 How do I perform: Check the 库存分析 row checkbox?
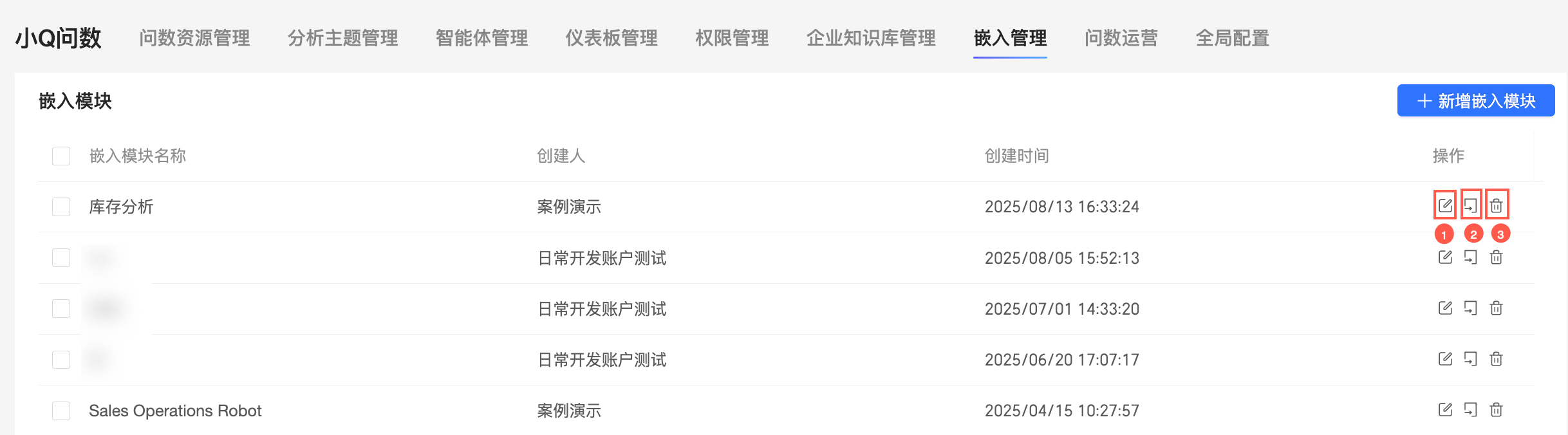click(x=61, y=207)
